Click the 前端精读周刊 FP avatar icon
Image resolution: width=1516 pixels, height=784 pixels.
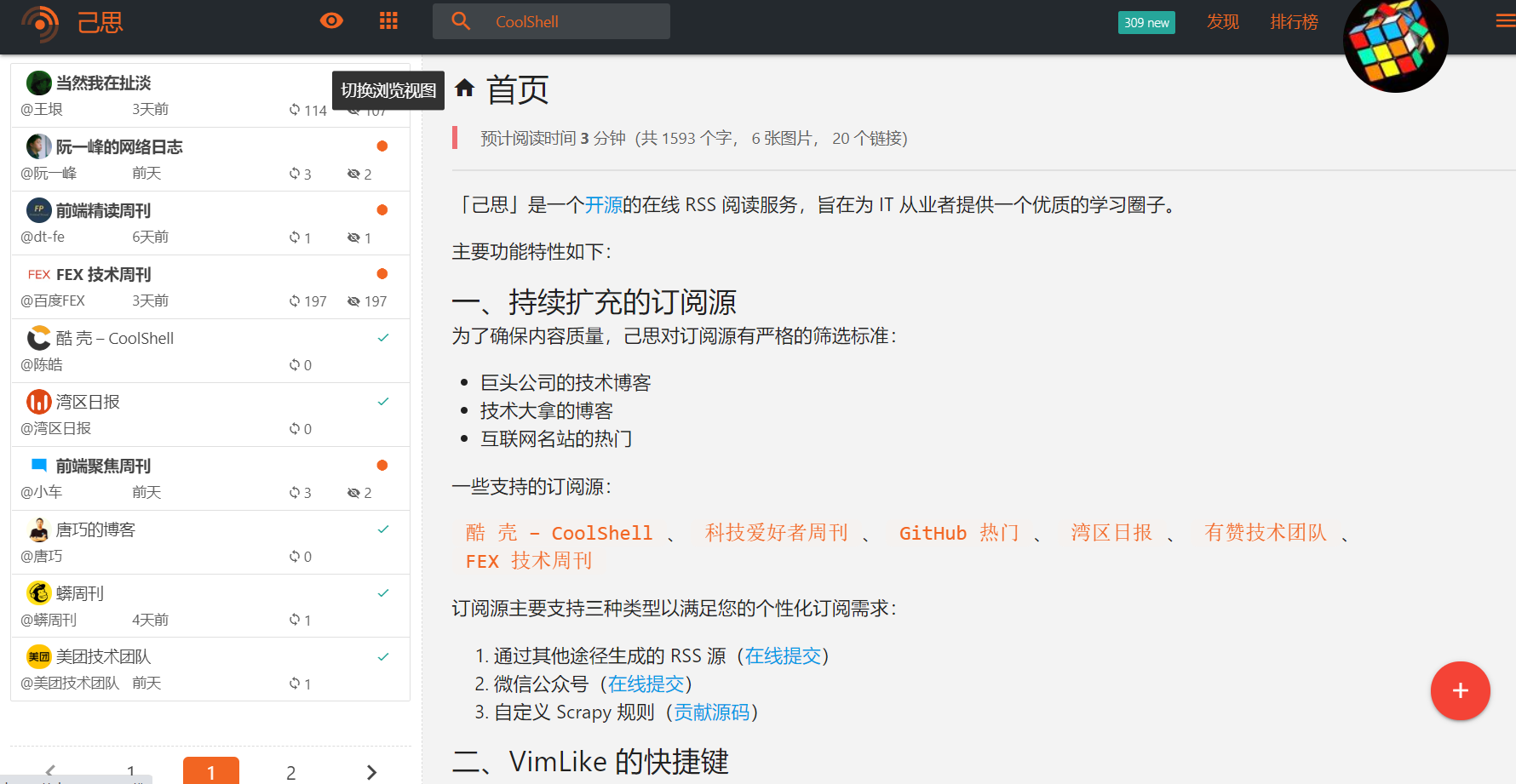(38, 209)
